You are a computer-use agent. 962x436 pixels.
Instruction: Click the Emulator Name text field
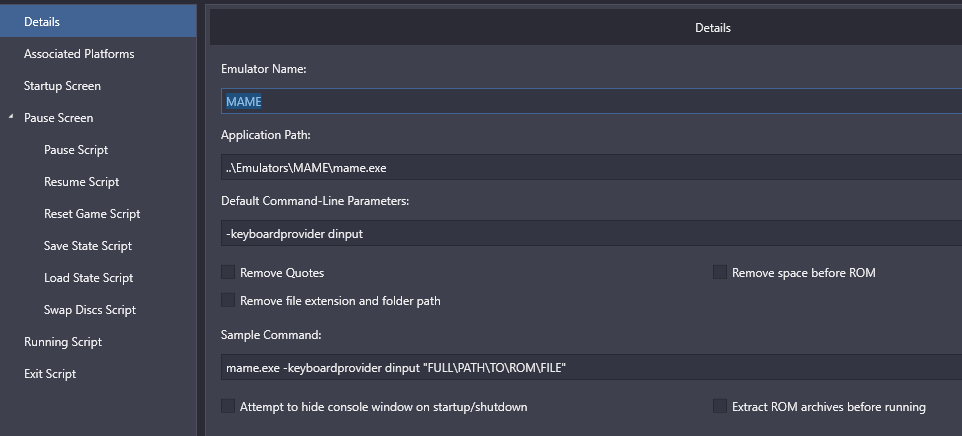[x=590, y=101]
